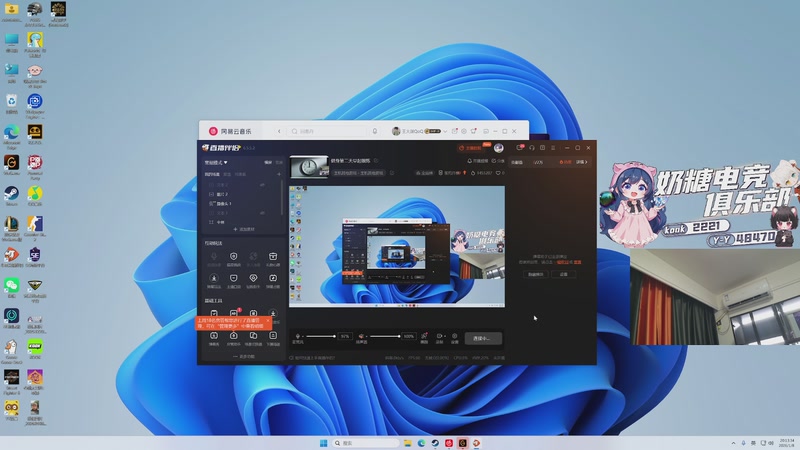Expand 详情 in the right panel
The height and width of the screenshot is (450, 800).
[x=582, y=162]
